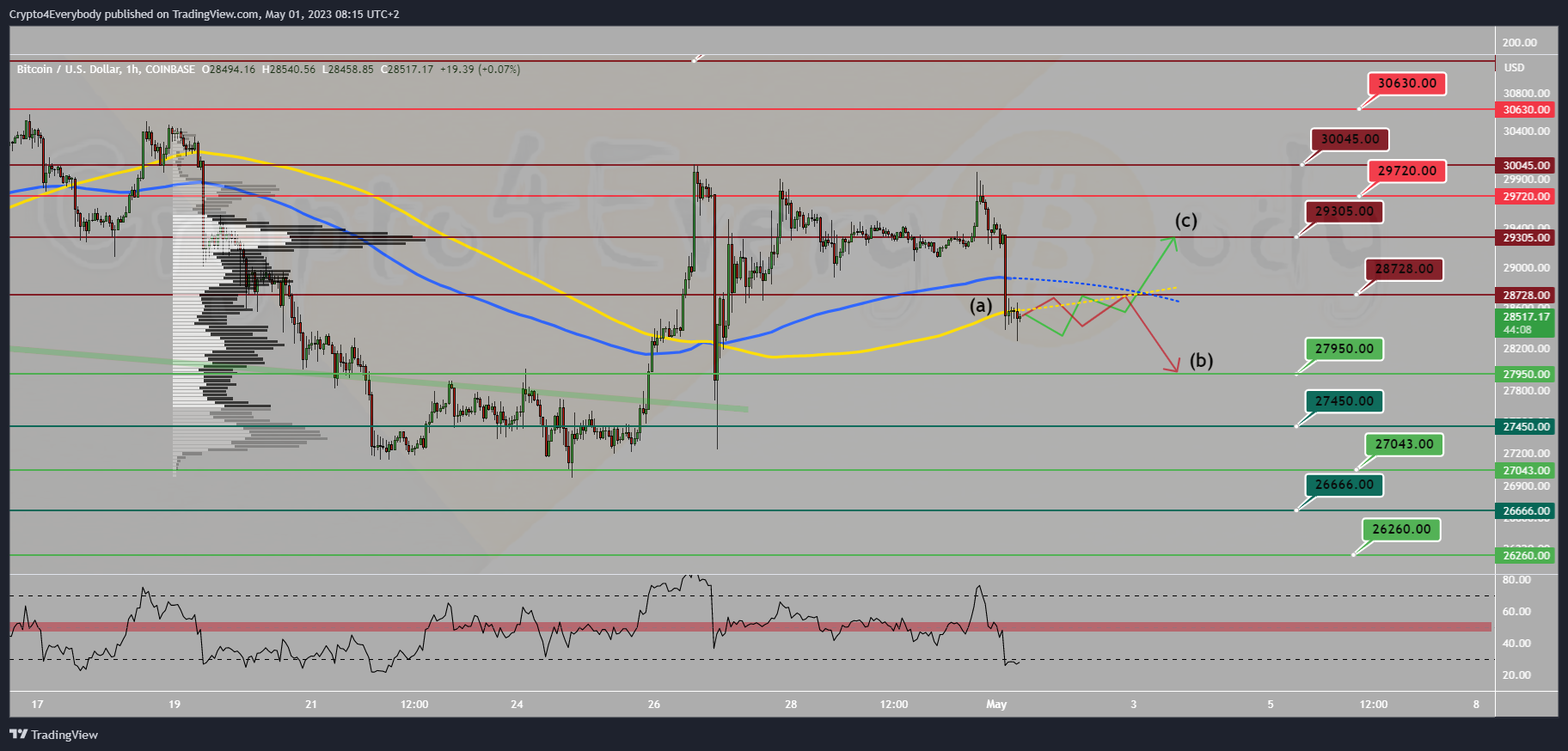Click the 29000.00 price axis tick

pyautogui.click(x=1526, y=268)
